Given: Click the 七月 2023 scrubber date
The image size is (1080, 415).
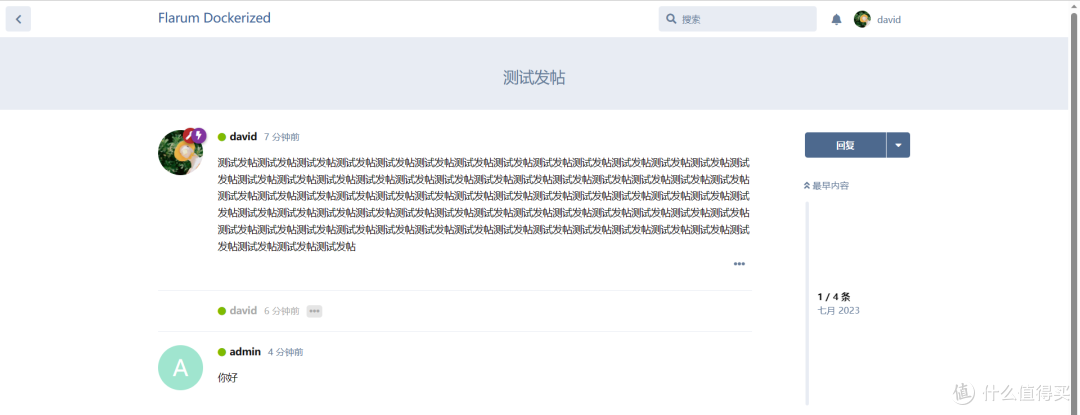Looking at the screenshot, I should 838,310.
